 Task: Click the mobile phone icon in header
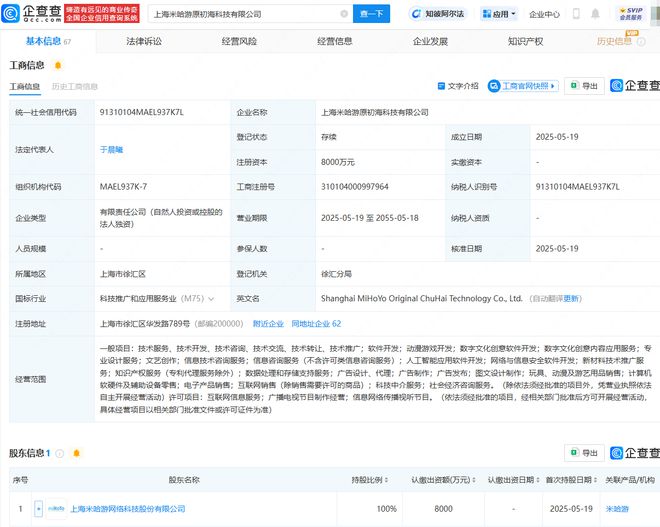(x=576, y=14)
